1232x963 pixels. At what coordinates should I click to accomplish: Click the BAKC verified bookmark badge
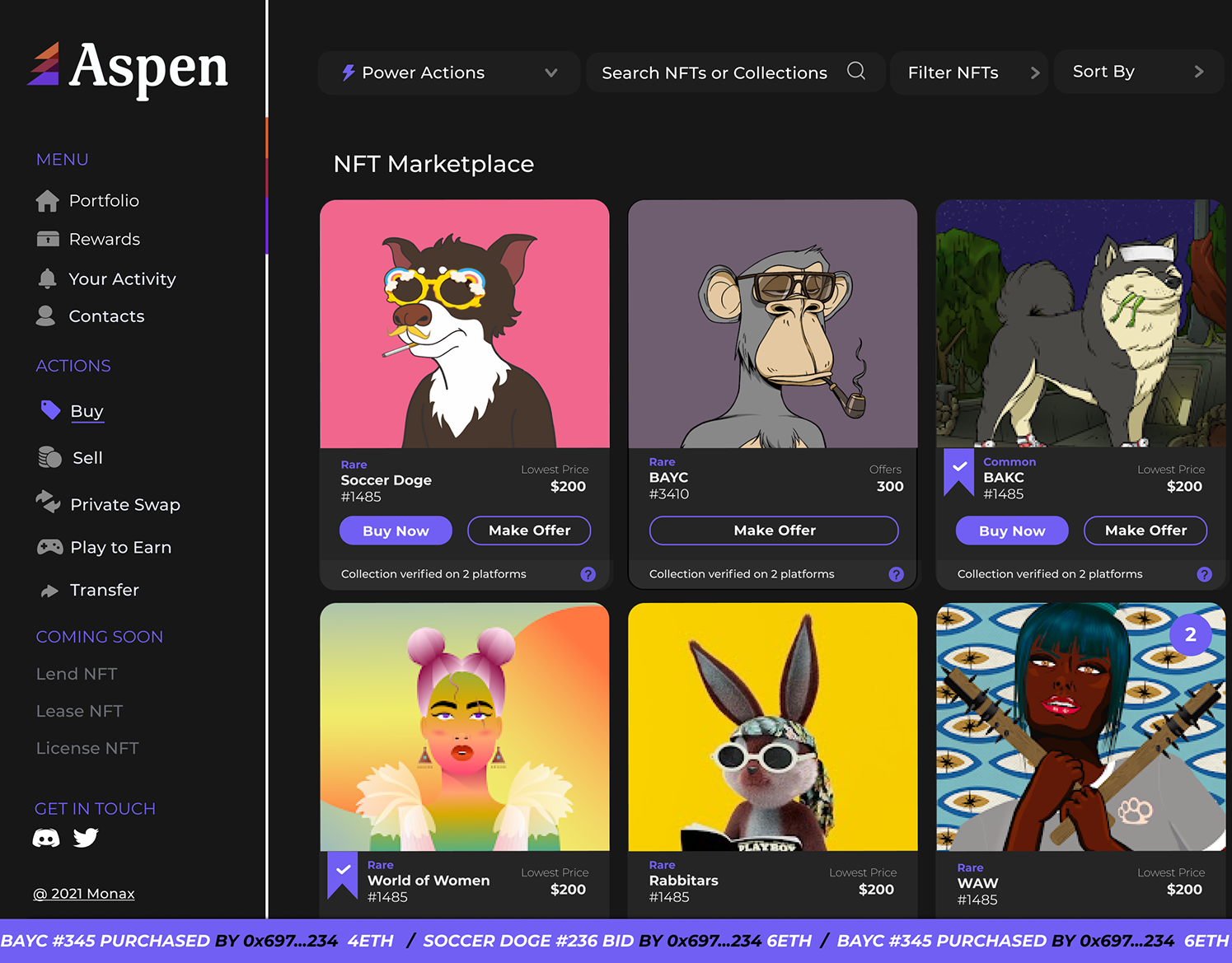click(x=959, y=471)
